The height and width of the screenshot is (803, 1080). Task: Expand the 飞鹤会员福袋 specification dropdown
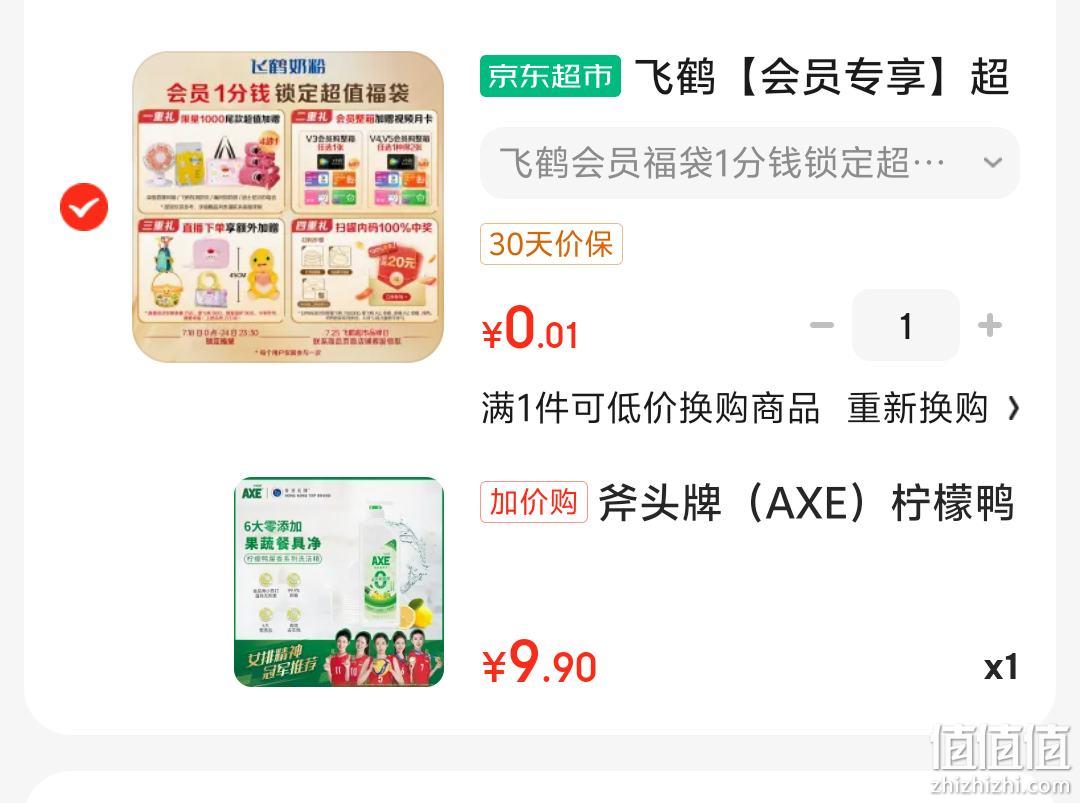pos(749,163)
